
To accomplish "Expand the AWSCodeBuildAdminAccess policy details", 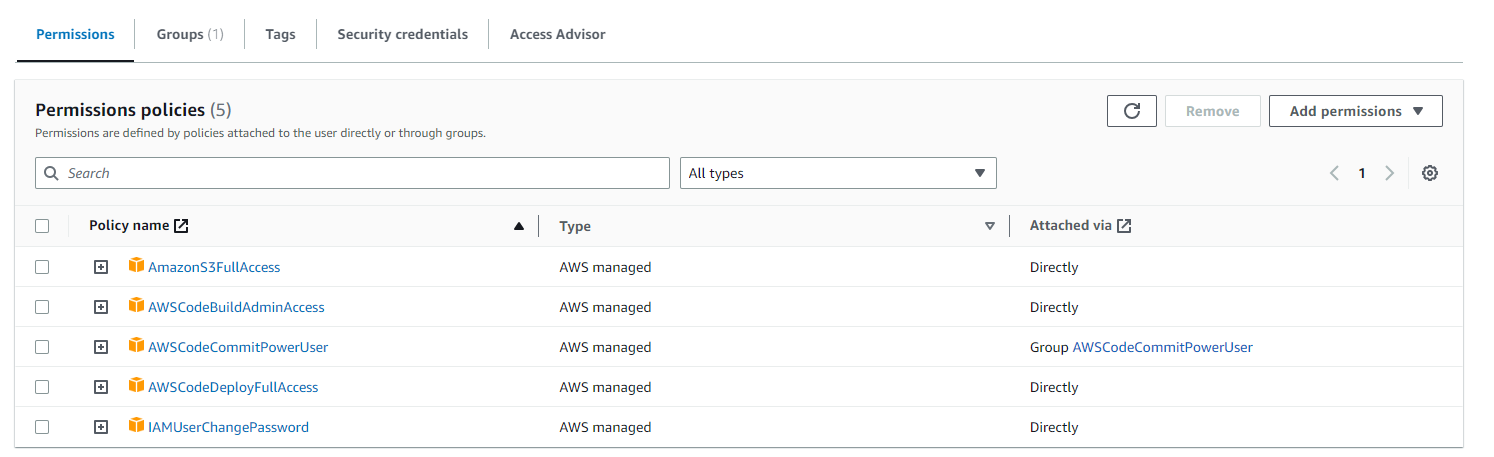I will [x=101, y=307].
